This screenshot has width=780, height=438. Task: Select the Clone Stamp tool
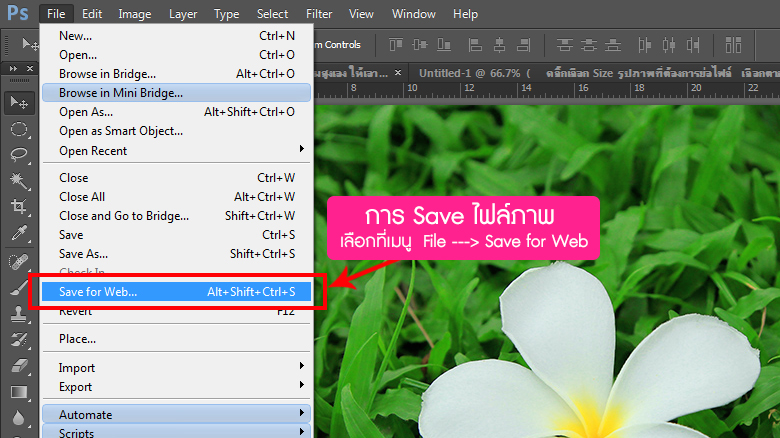pos(18,313)
